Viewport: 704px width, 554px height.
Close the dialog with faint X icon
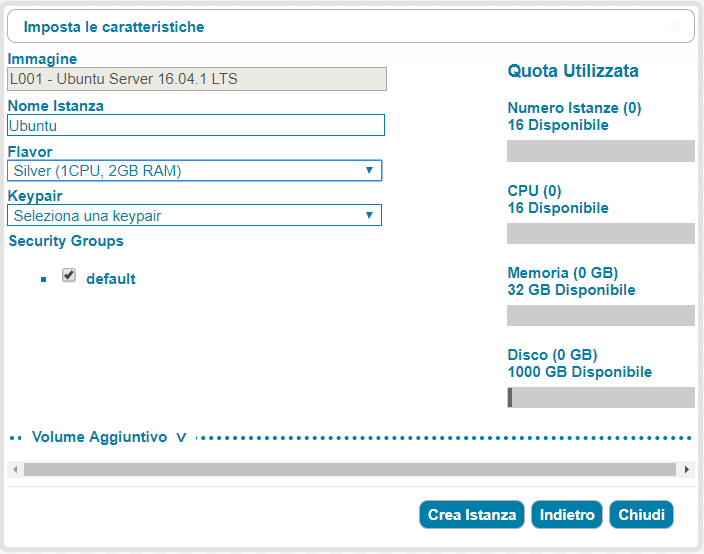[x=675, y=27]
